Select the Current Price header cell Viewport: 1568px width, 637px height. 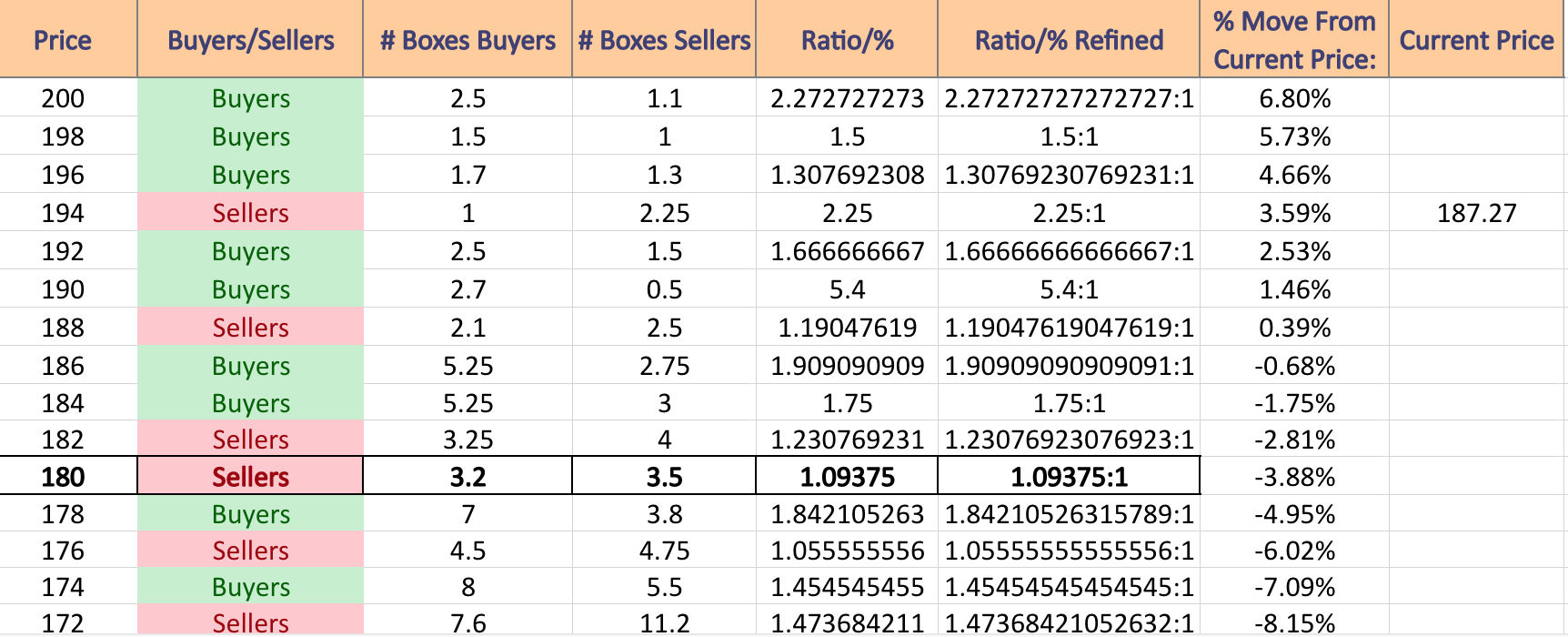[1476, 39]
